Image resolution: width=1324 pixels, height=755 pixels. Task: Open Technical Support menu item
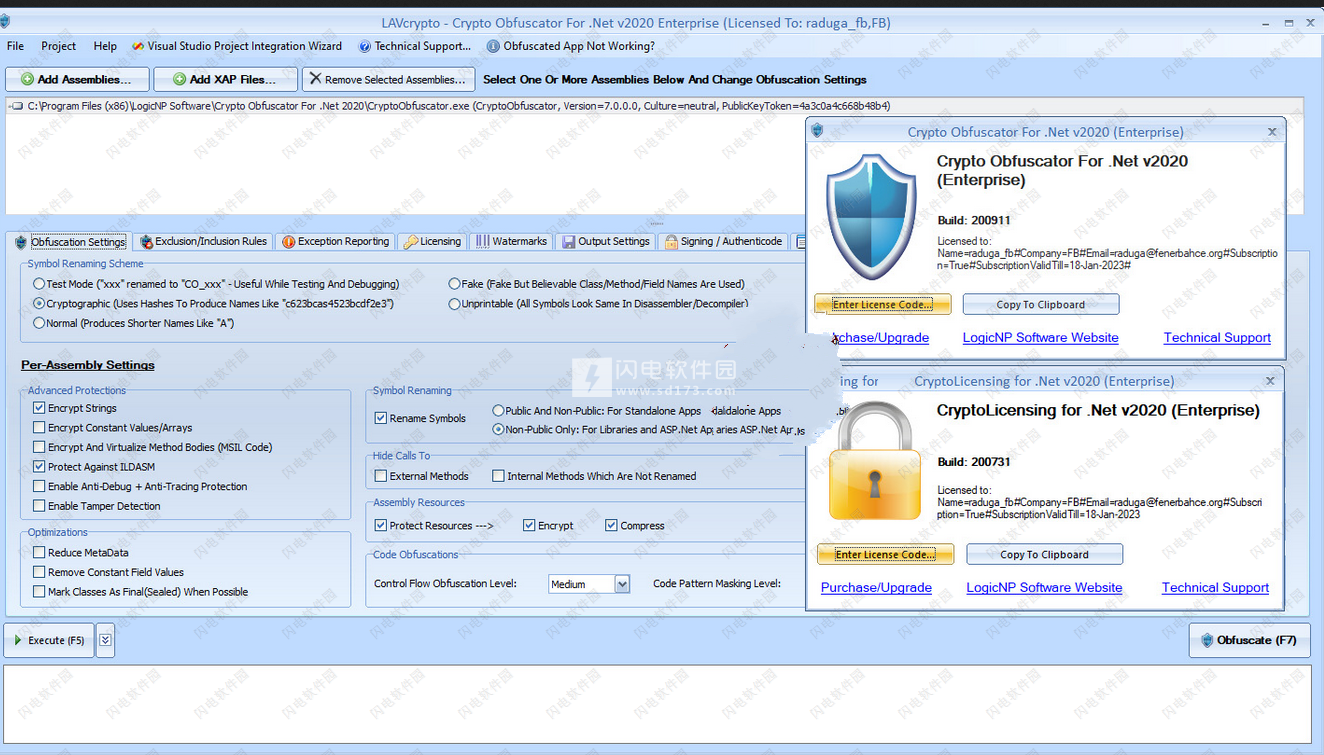tap(415, 46)
